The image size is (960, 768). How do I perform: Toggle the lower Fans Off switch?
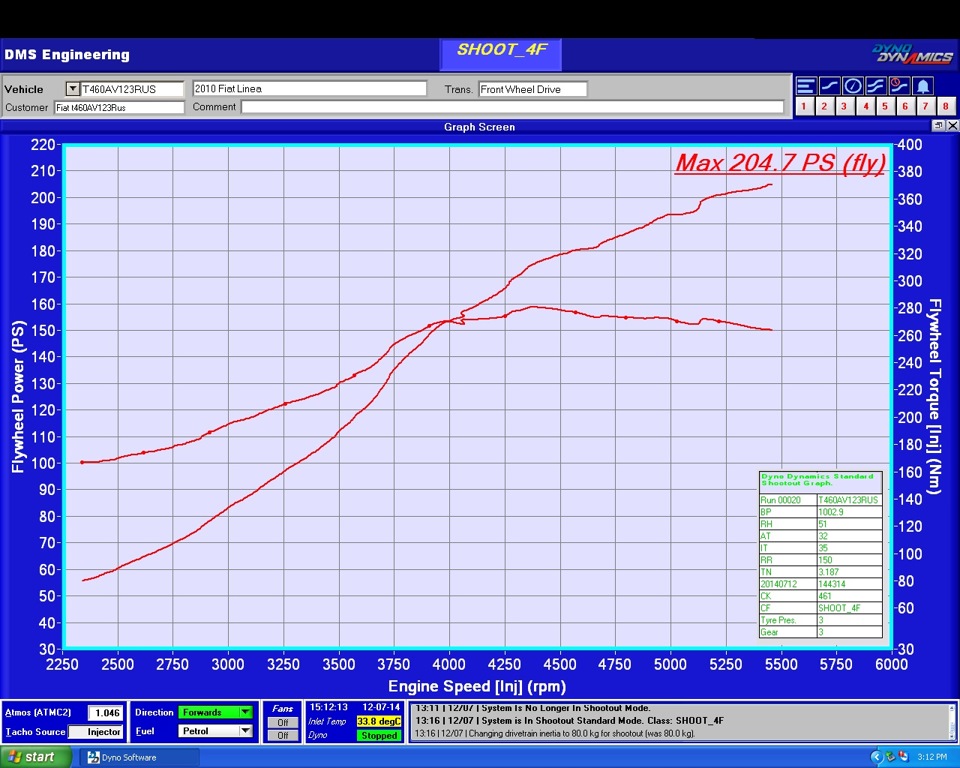click(x=283, y=735)
